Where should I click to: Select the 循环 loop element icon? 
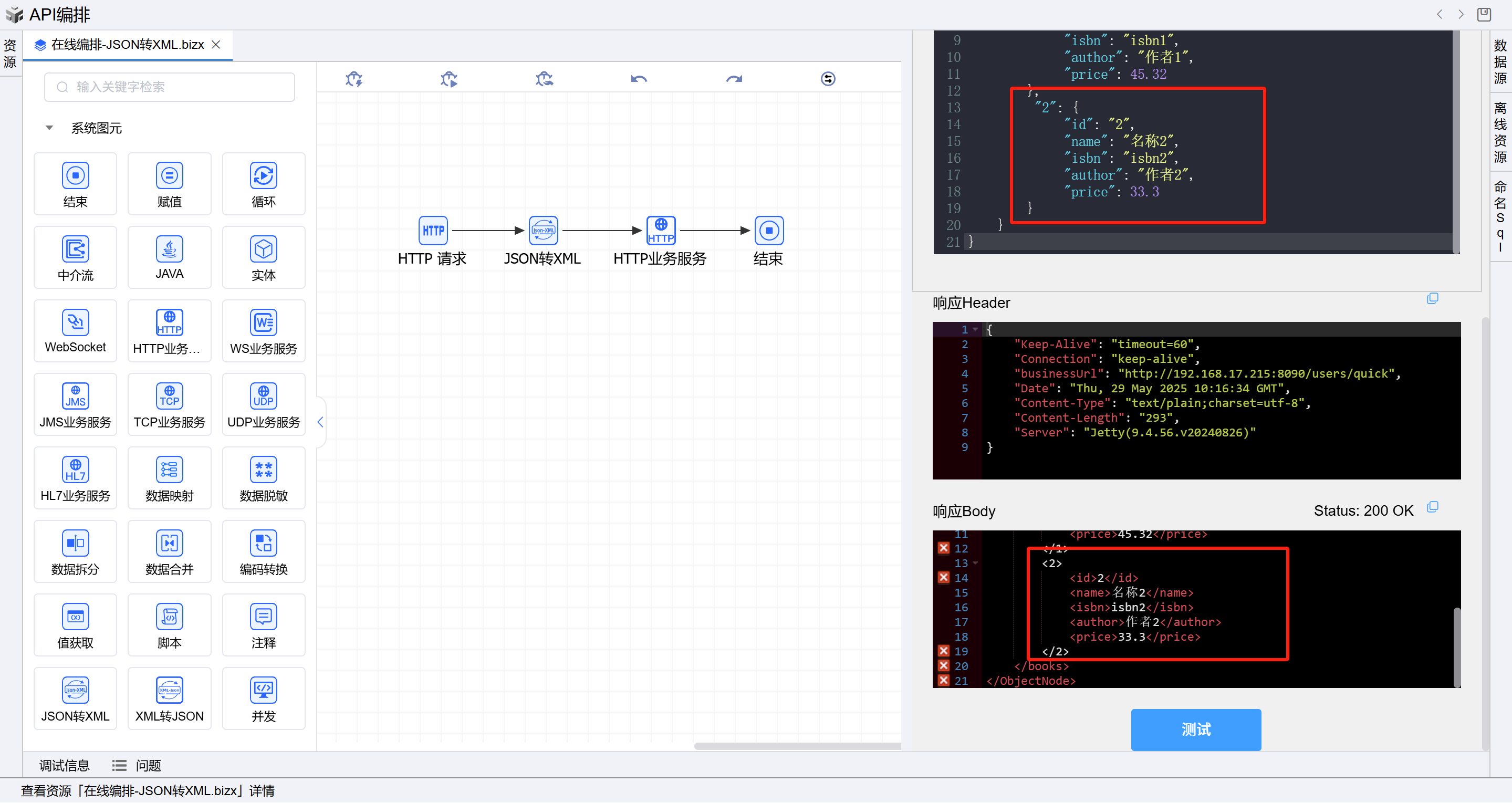pos(264,176)
